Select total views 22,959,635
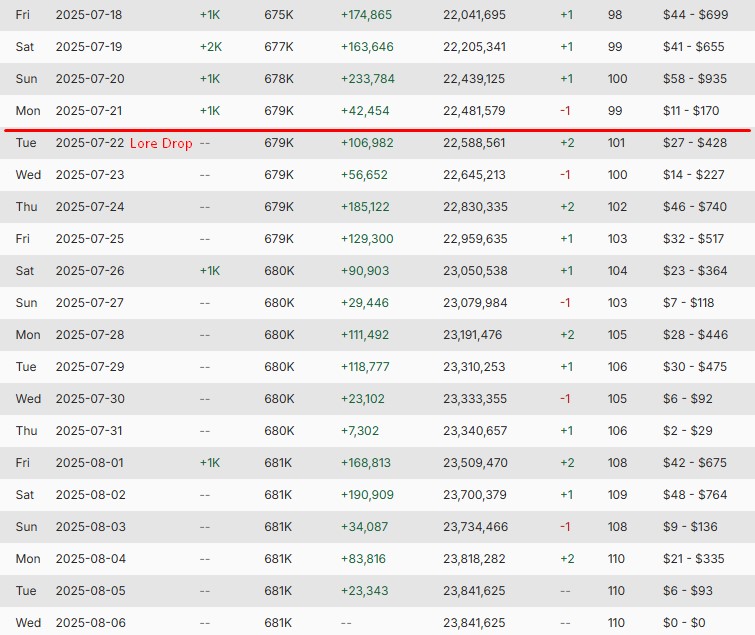The height and width of the screenshot is (635, 755). coord(475,239)
